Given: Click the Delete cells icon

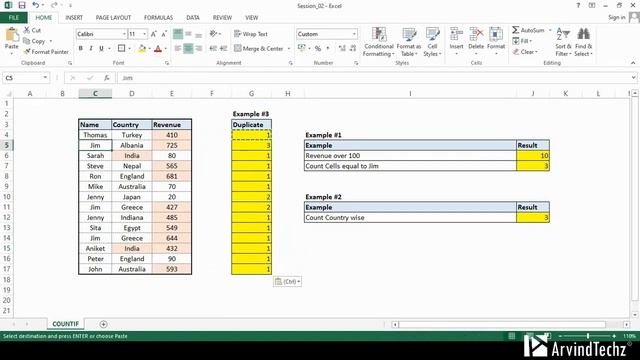Looking at the screenshot, I should pos(476,34).
